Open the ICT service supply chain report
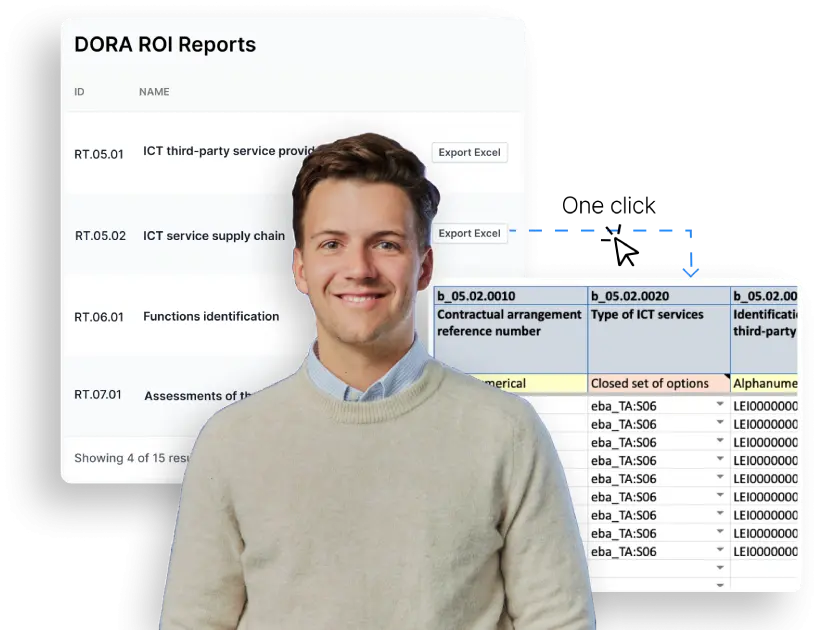The height and width of the screenshot is (630, 817). (x=213, y=236)
